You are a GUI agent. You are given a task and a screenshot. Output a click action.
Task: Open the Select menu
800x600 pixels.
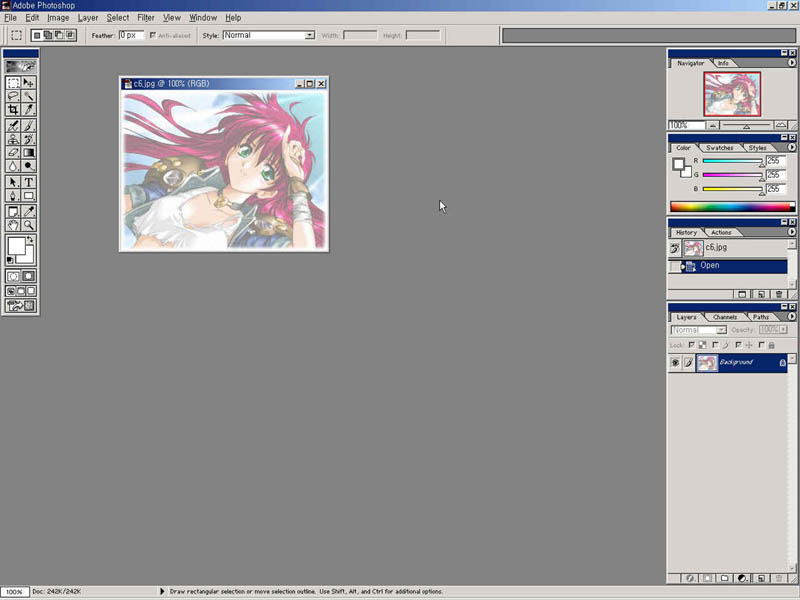[117, 17]
